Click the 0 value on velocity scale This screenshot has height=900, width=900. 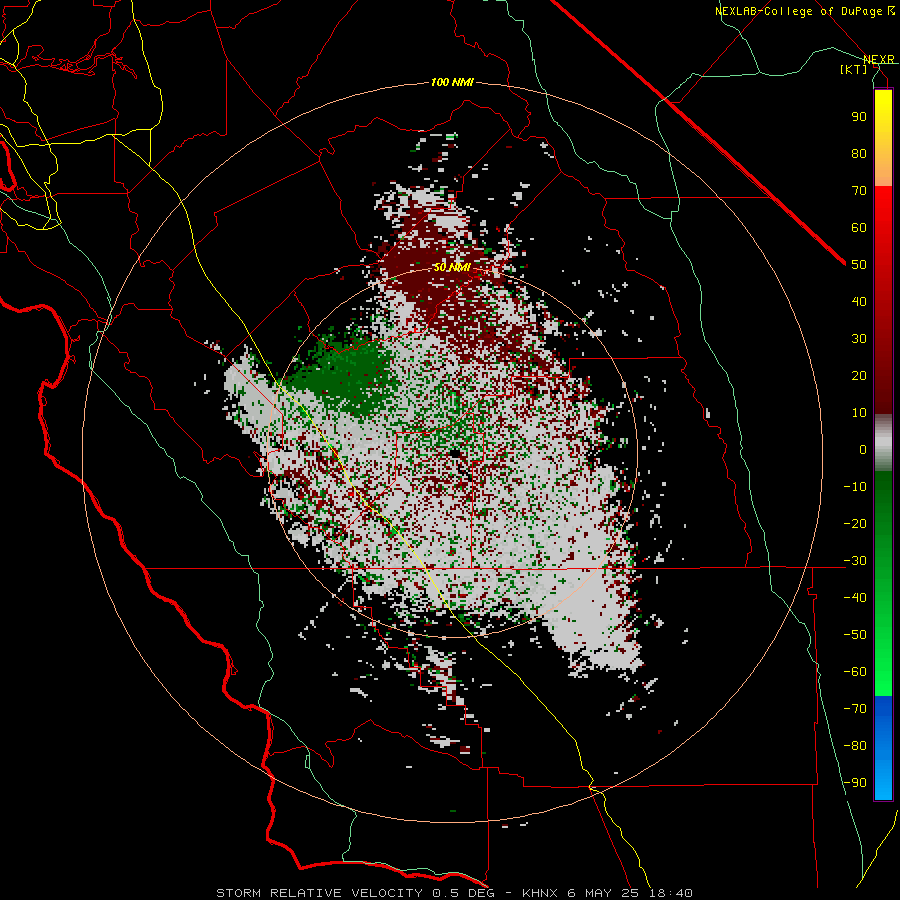click(863, 449)
